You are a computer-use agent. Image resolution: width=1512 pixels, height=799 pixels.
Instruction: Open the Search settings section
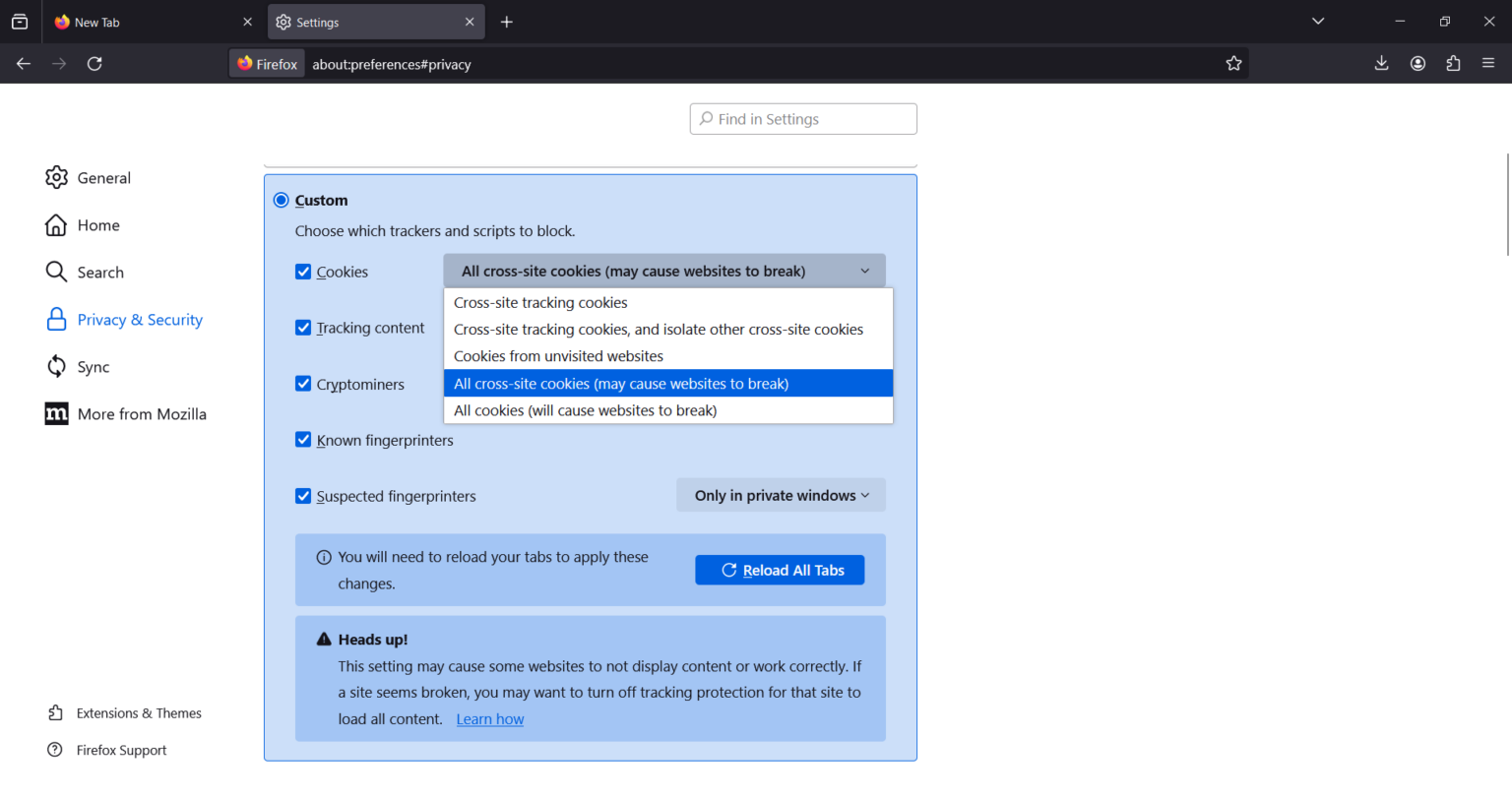click(x=100, y=272)
